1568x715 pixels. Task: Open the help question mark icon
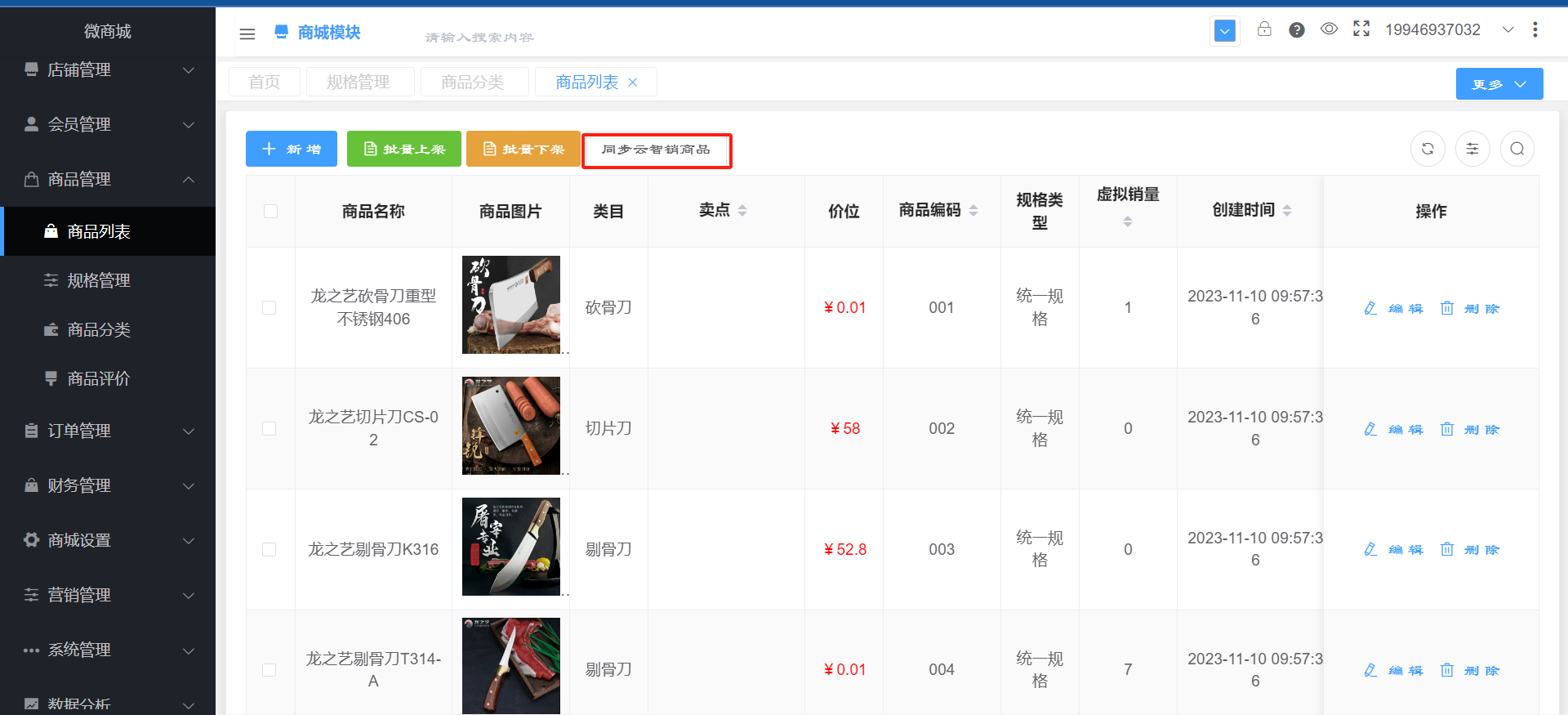[1297, 30]
